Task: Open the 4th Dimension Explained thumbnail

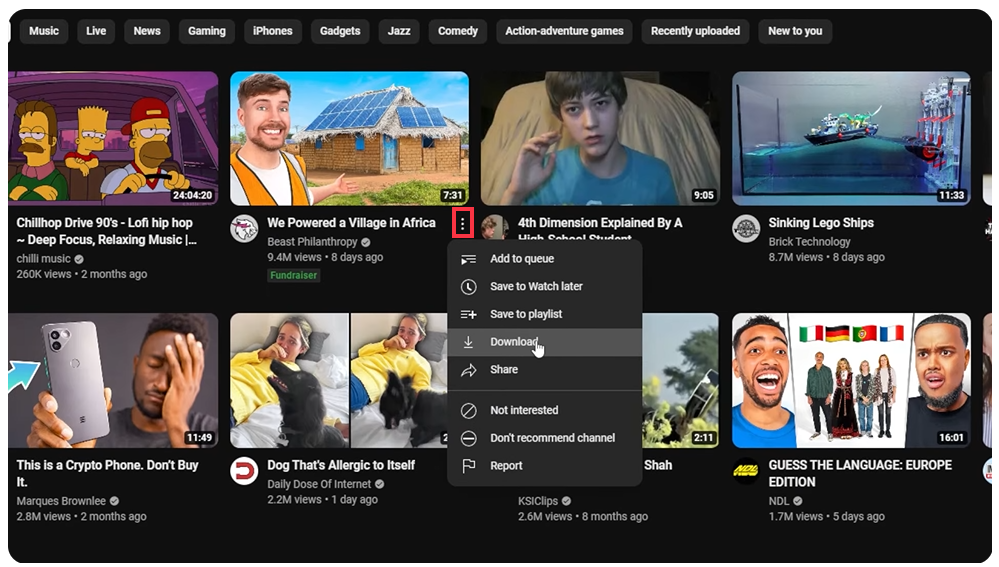Action: (600, 138)
